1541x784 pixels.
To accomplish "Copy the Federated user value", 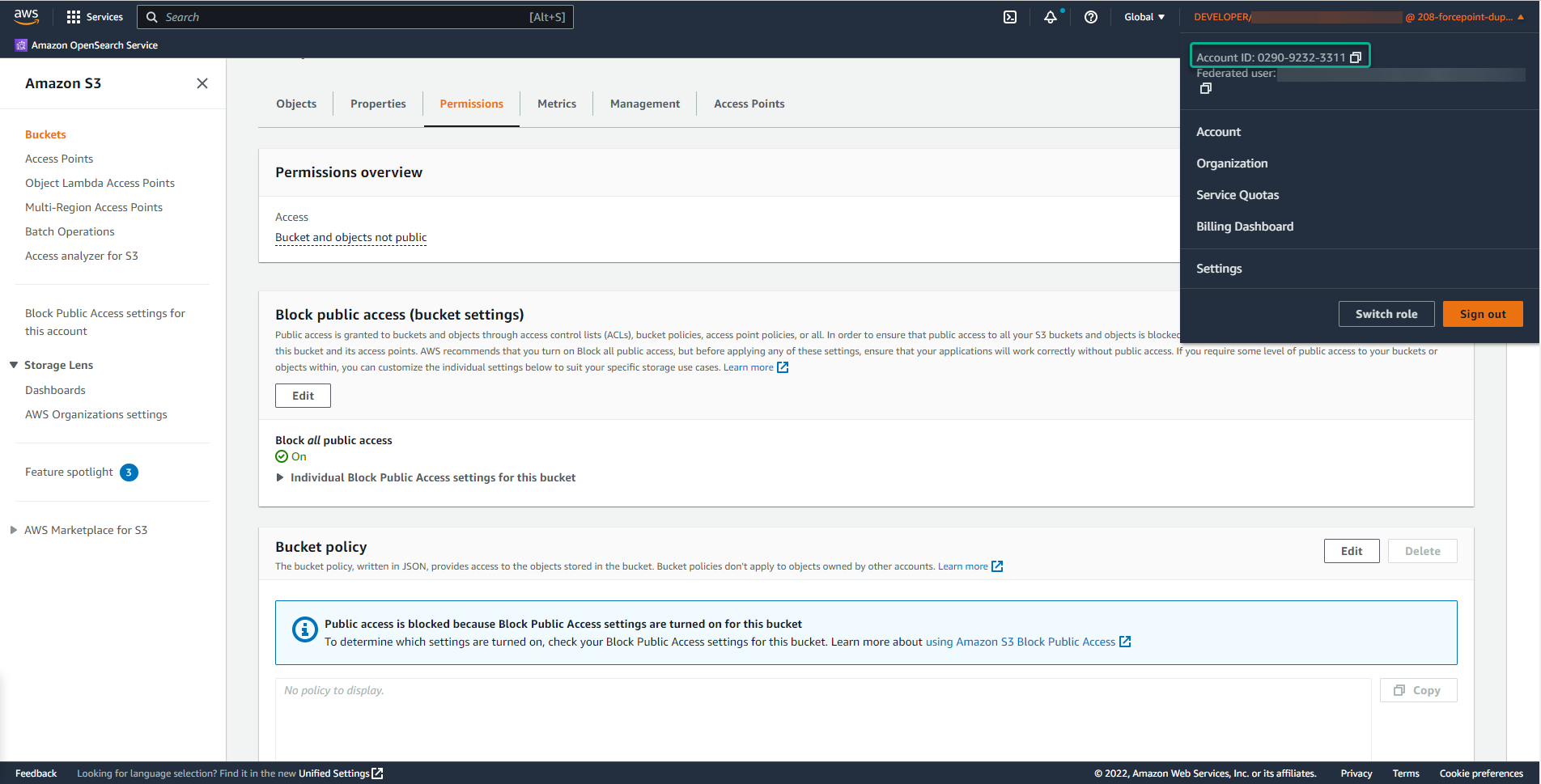I will (x=1205, y=88).
